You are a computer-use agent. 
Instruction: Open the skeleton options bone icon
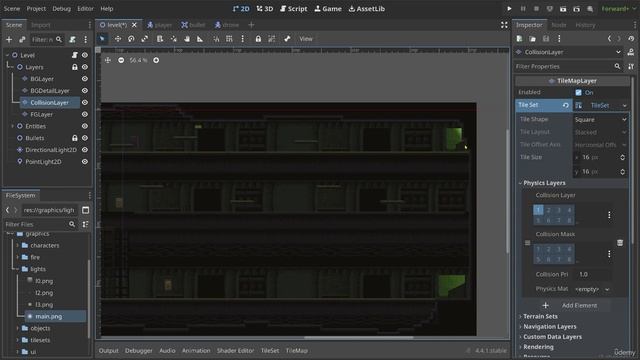coord(287,39)
